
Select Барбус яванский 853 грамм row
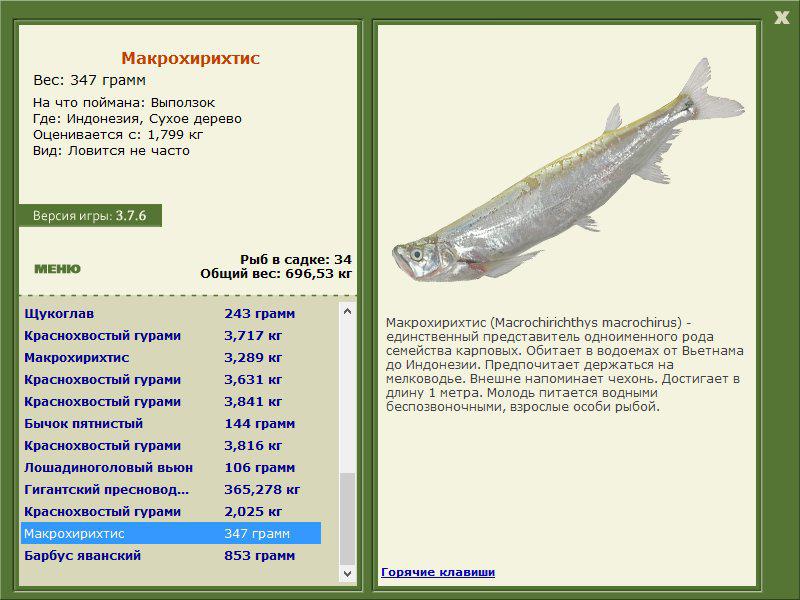coord(171,555)
